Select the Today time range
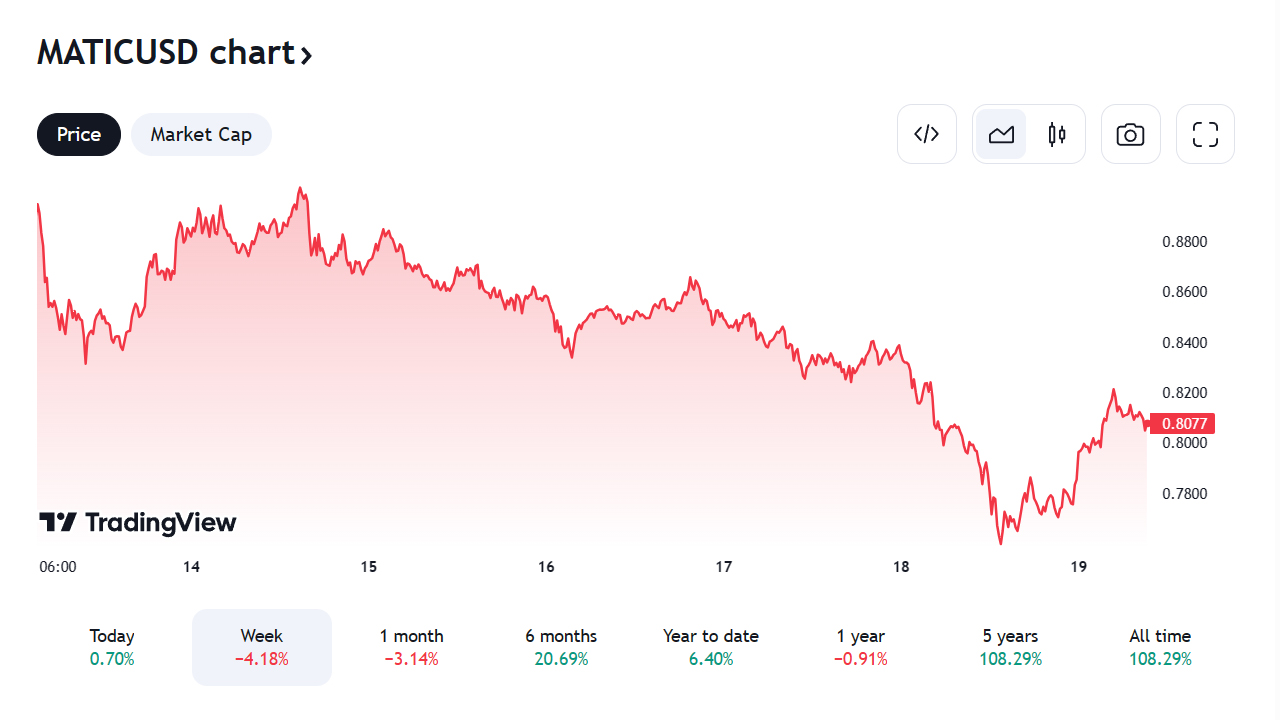This screenshot has width=1280, height=720. pyautogui.click(x=112, y=646)
